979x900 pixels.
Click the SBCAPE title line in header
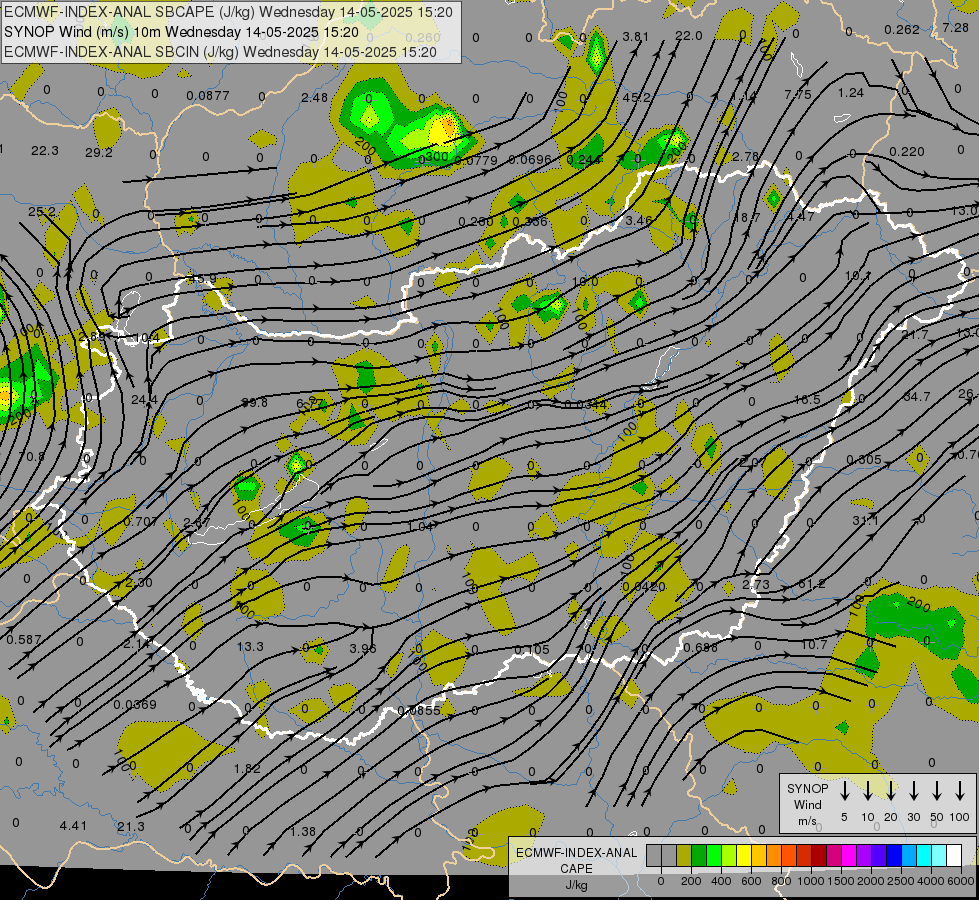(228, 12)
